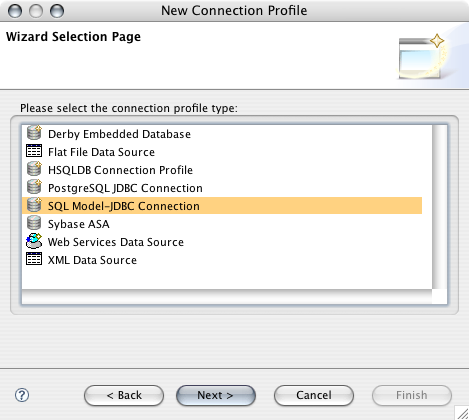Click the SQL Model-JDBC Connection database icon
The image size is (469, 420).
34,205
